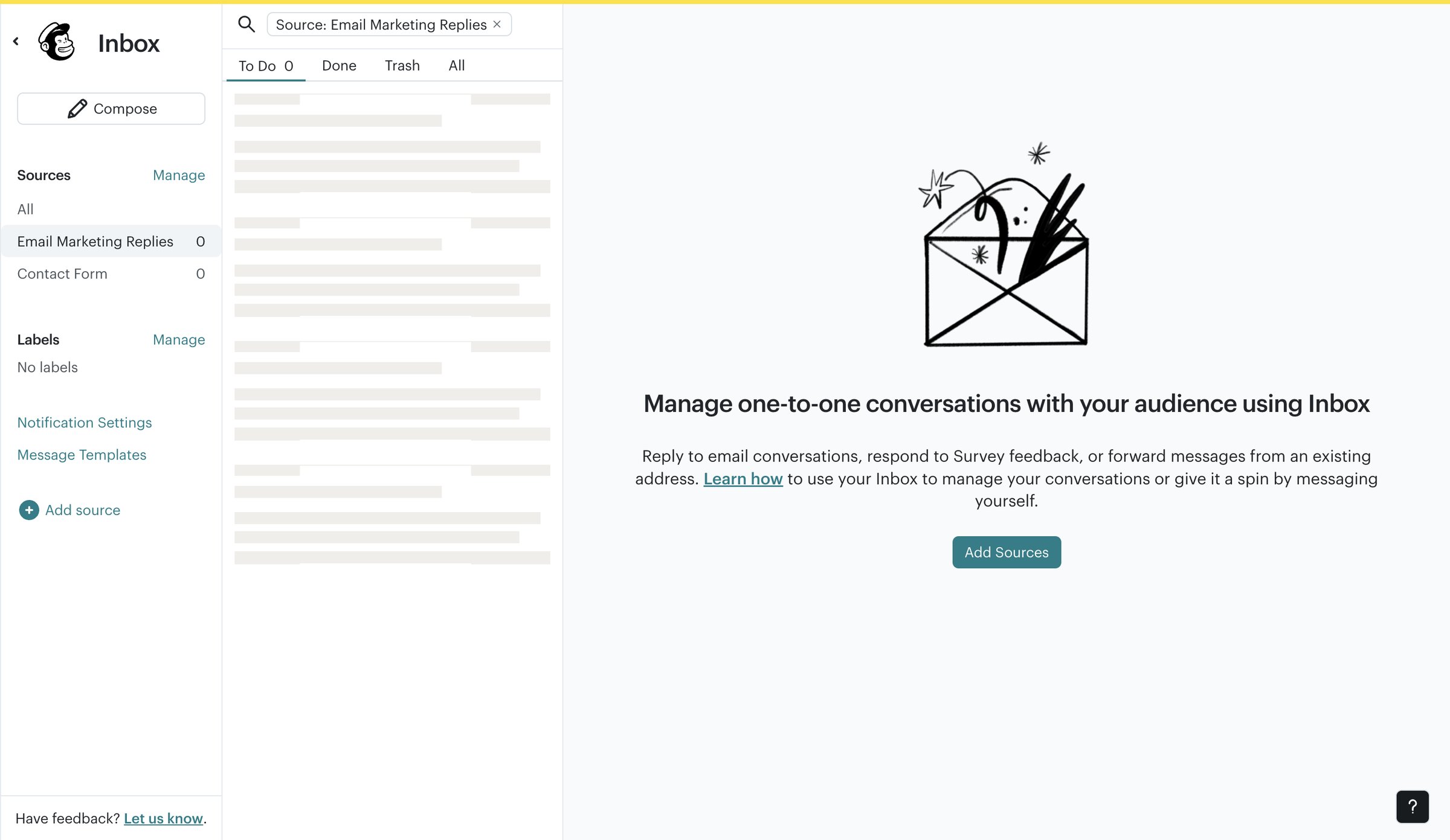This screenshot has width=1450, height=840.
Task: Click the search magnifier icon
Action: [x=246, y=24]
